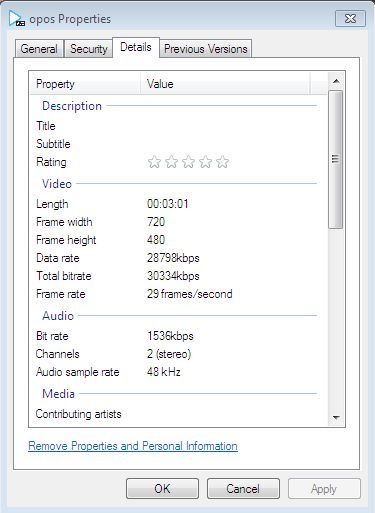Click the scrollbar down arrow
This screenshot has width=375, height=513.
pos(336,417)
